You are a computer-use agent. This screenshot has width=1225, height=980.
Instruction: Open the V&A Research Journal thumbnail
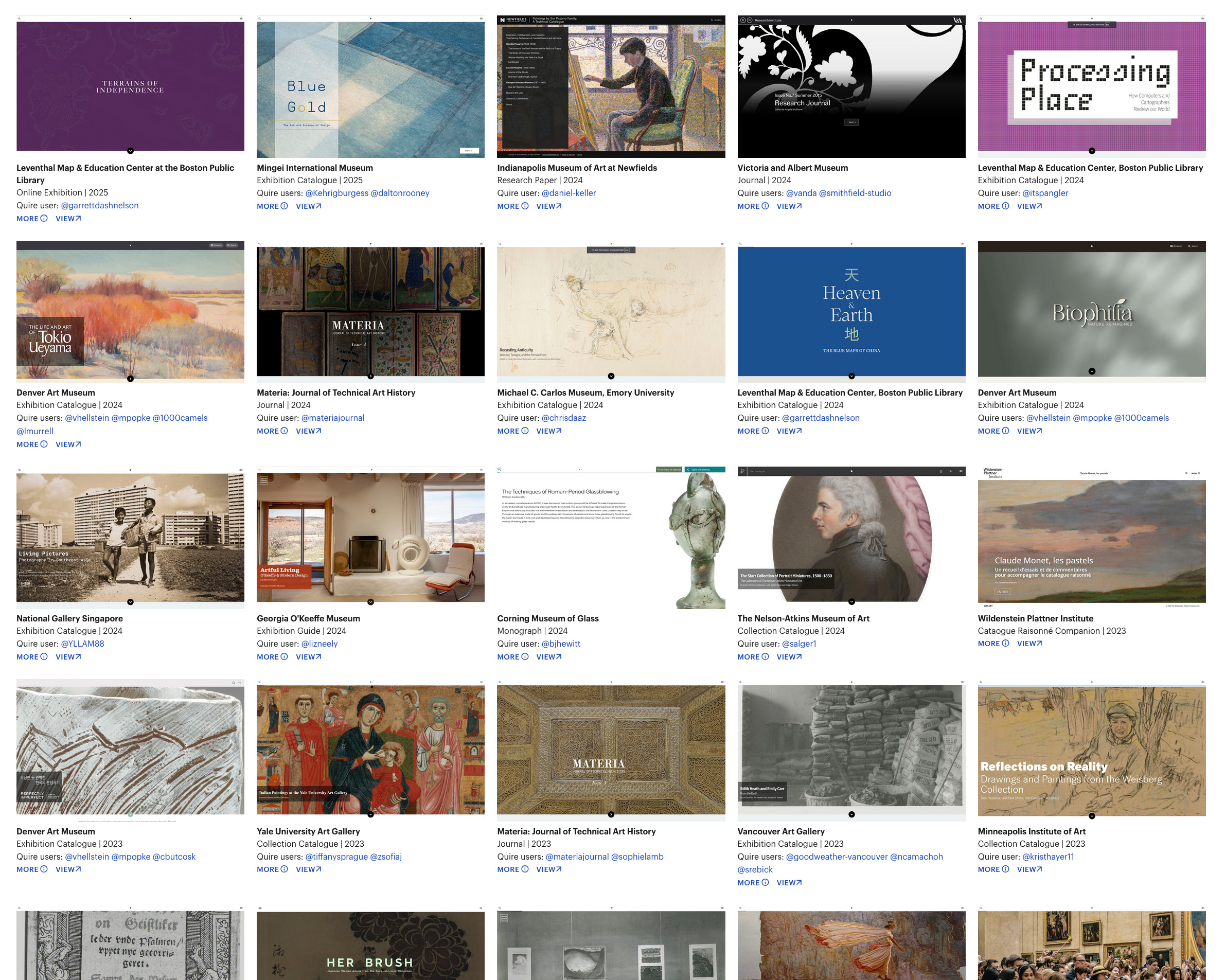tap(851, 86)
